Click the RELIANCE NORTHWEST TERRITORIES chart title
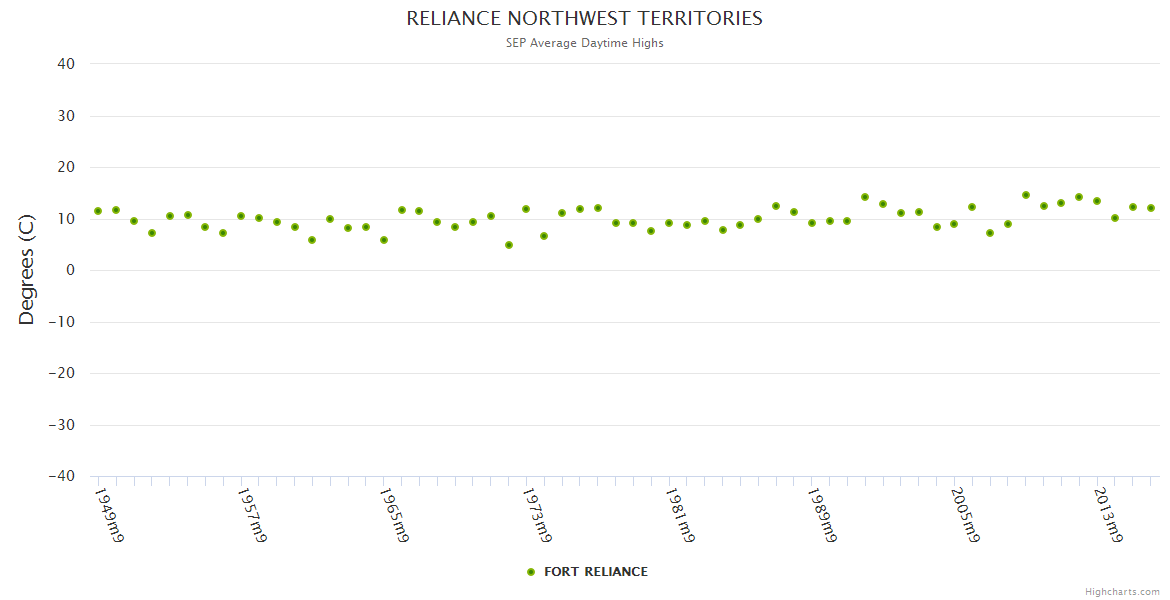Screen dimensions: 1170x600 tap(584, 19)
